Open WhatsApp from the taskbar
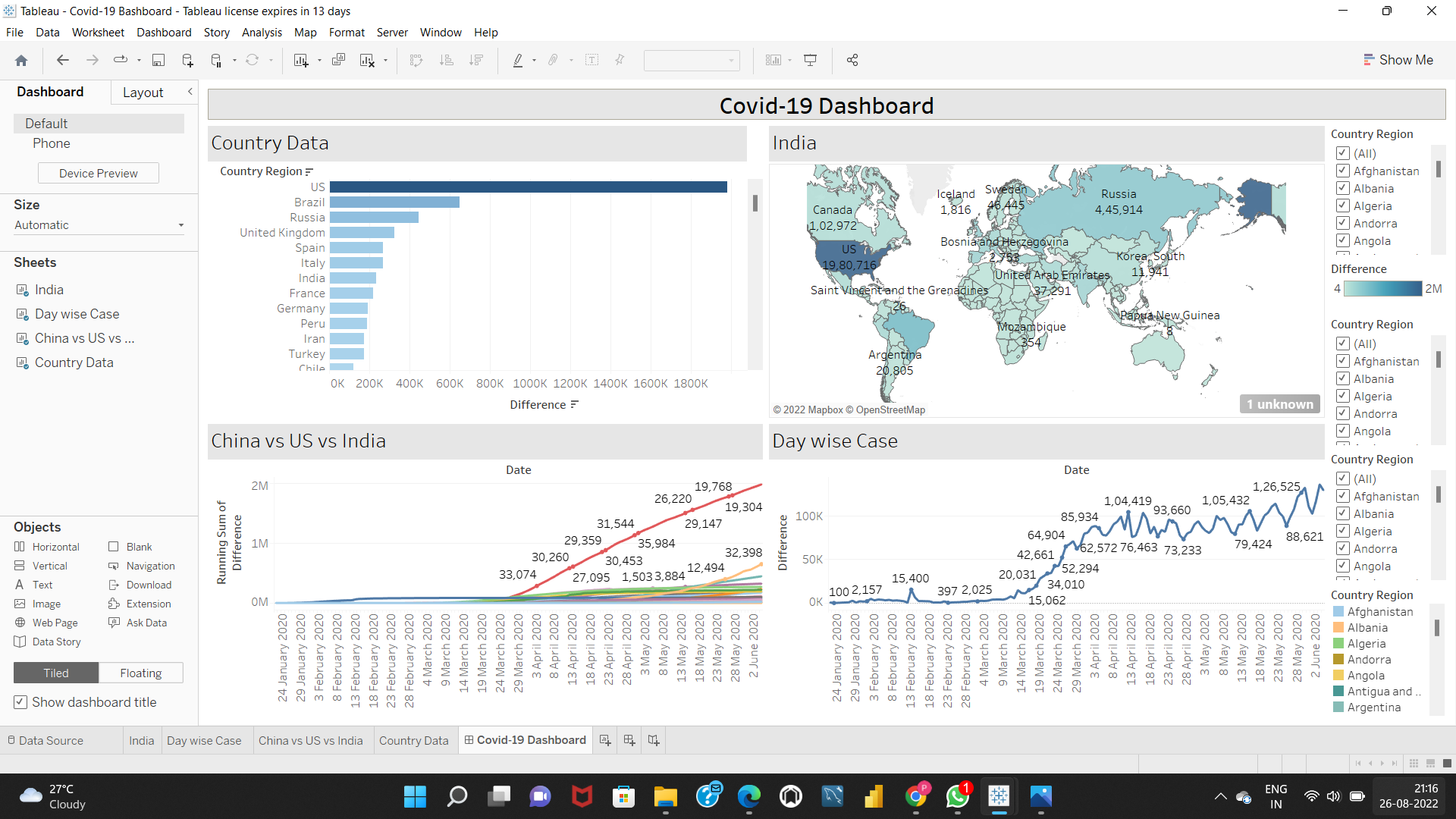Screen dimensions: 1456x819 [x=957, y=797]
